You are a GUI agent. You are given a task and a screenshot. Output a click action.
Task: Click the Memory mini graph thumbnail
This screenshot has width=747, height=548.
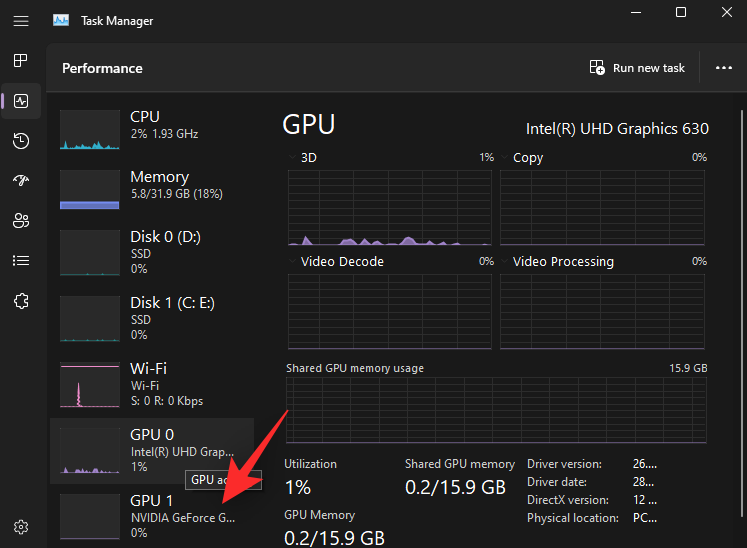(90, 190)
